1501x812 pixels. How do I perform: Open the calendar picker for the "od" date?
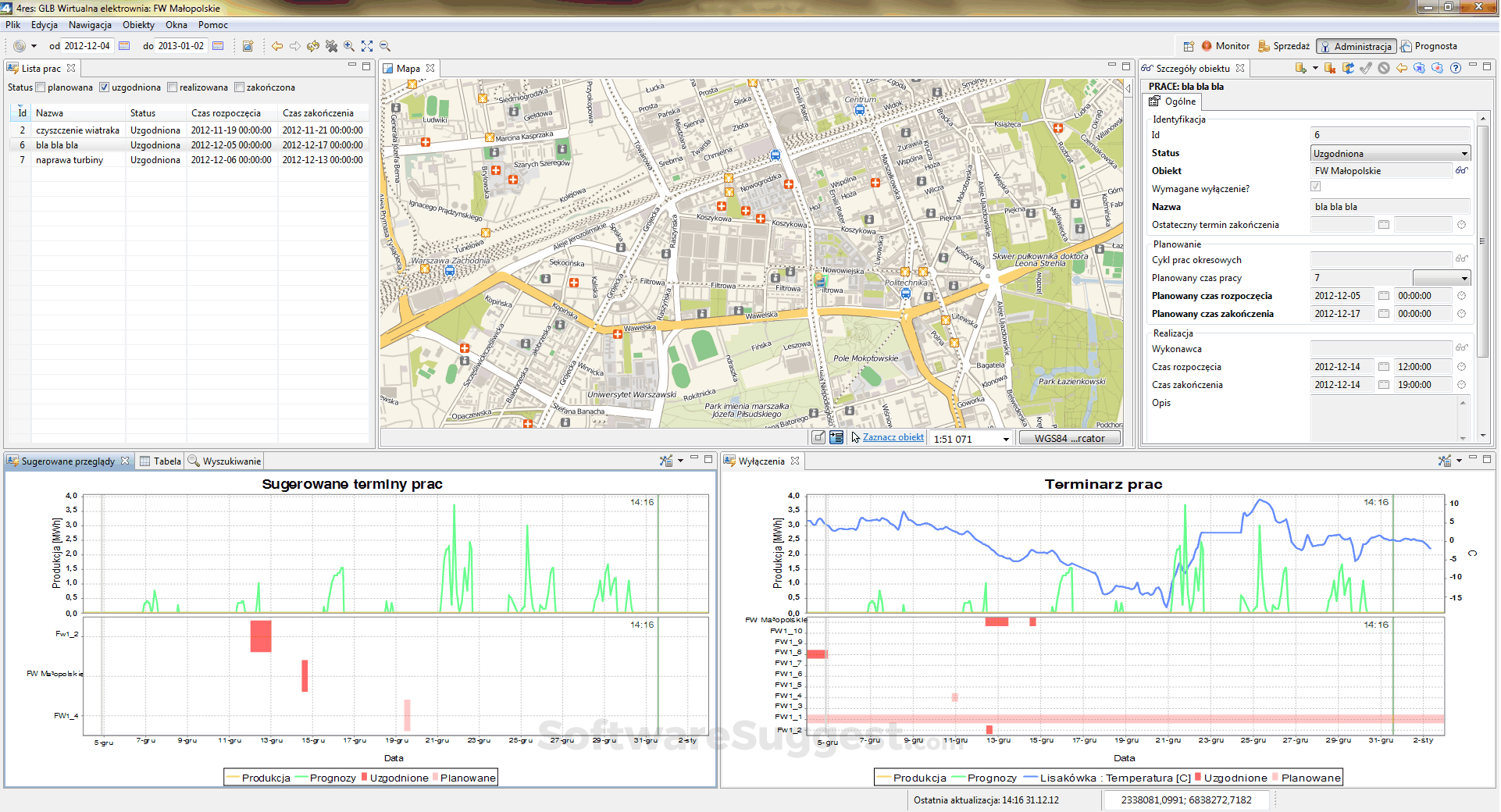pyautogui.click(x=124, y=45)
